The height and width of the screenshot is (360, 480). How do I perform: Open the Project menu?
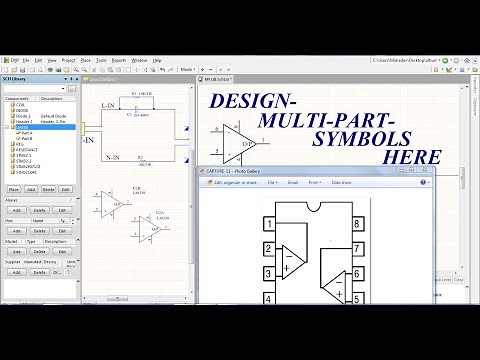[68, 60]
